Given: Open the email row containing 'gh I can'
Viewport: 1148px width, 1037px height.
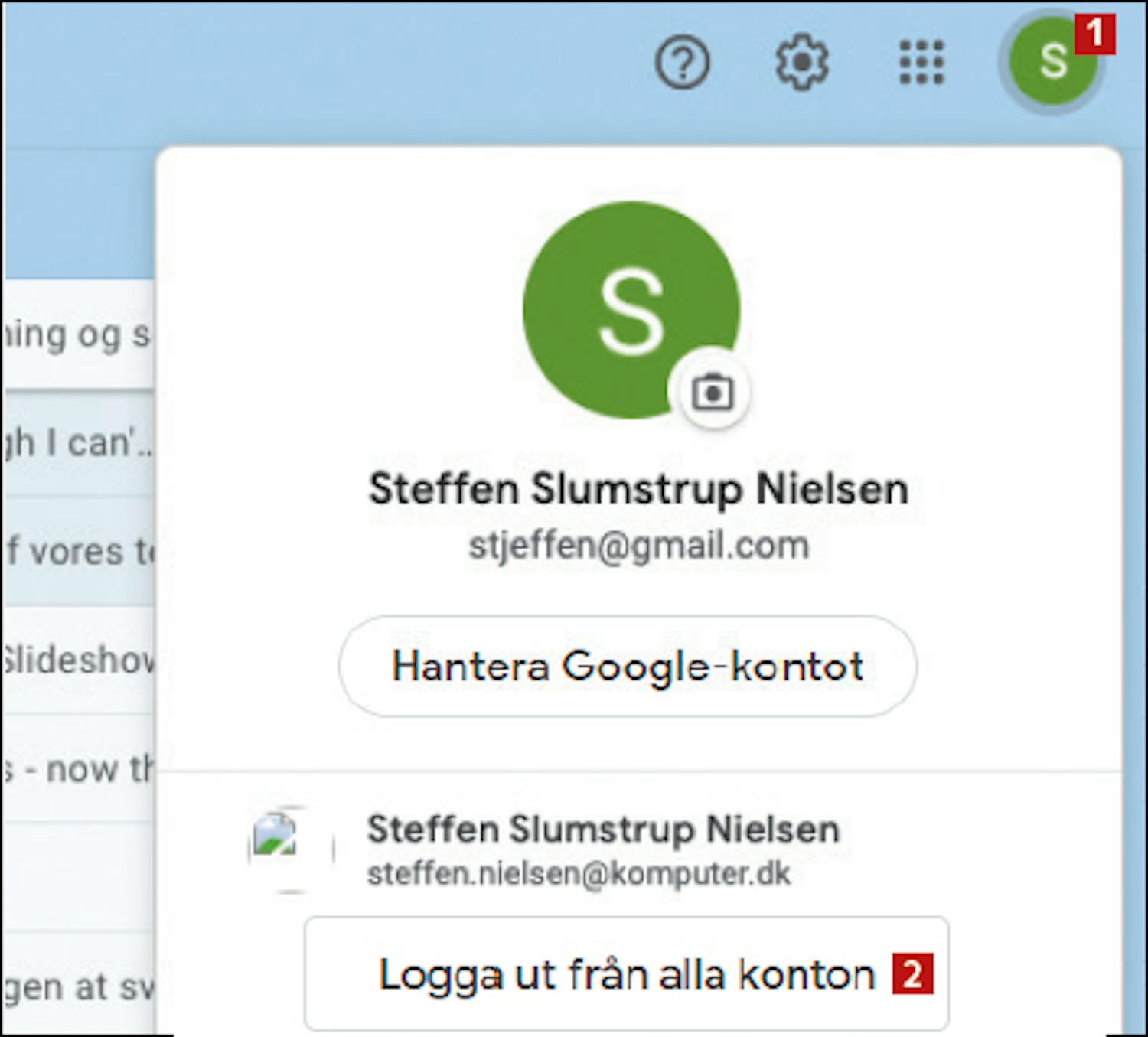Looking at the screenshot, I should (77, 444).
